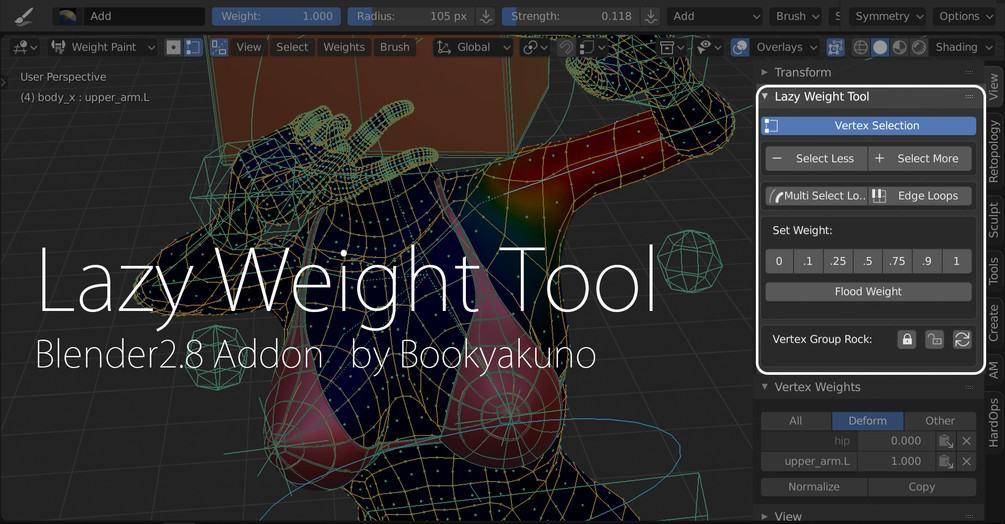Click the brush name field 'Add'
This screenshot has height=524, width=1005.
point(144,16)
